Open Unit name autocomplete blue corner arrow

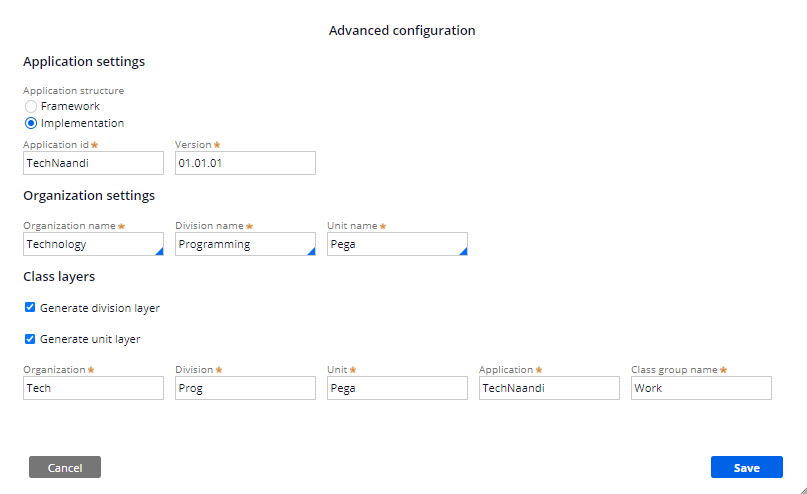tap(463, 251)
